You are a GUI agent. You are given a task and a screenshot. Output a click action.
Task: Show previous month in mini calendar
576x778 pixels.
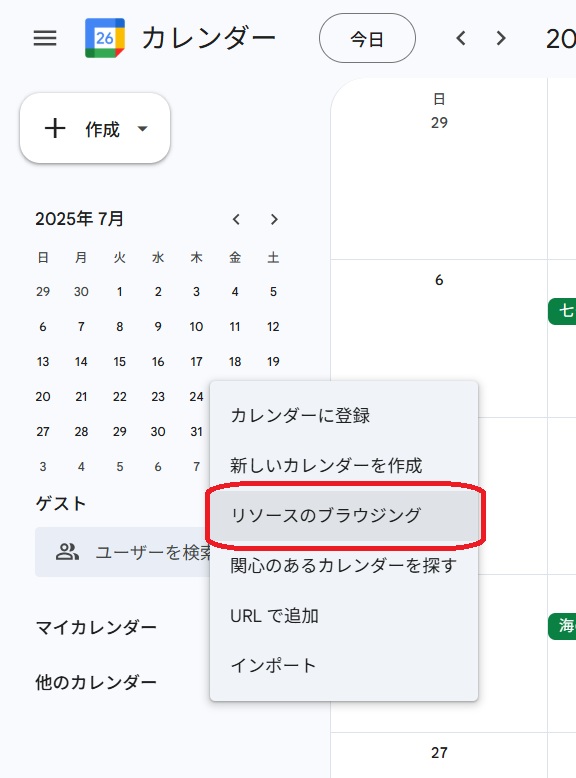(x=236, y=219)
